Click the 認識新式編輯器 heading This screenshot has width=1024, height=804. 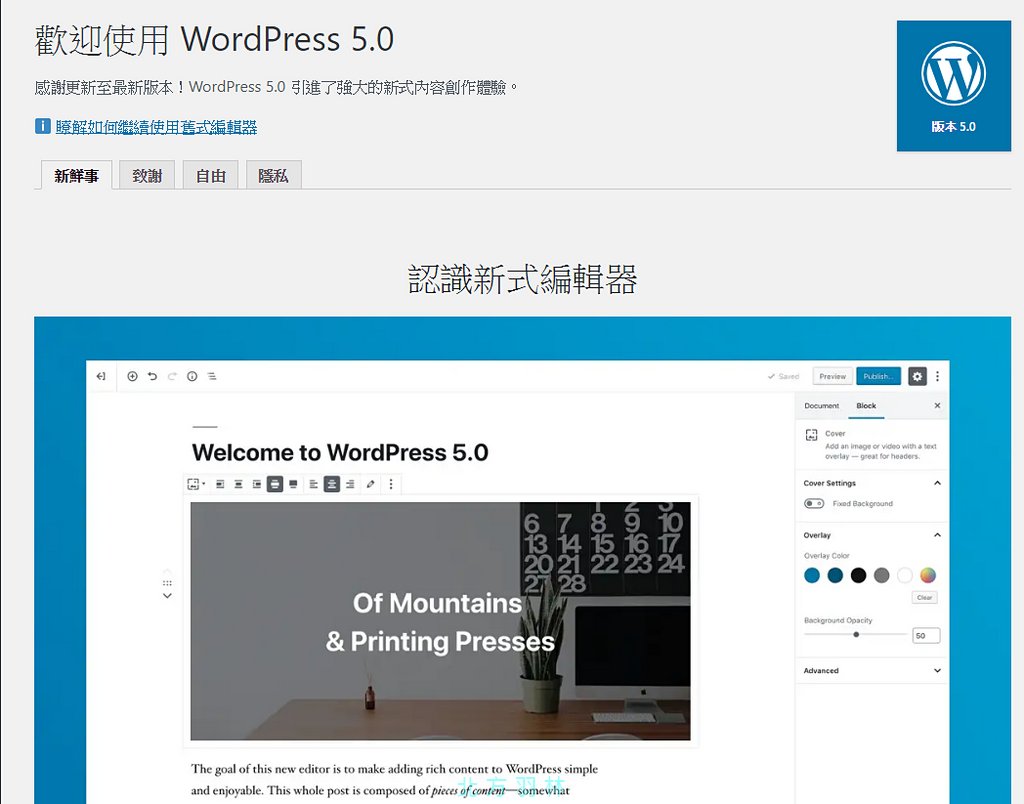(522, 280)
